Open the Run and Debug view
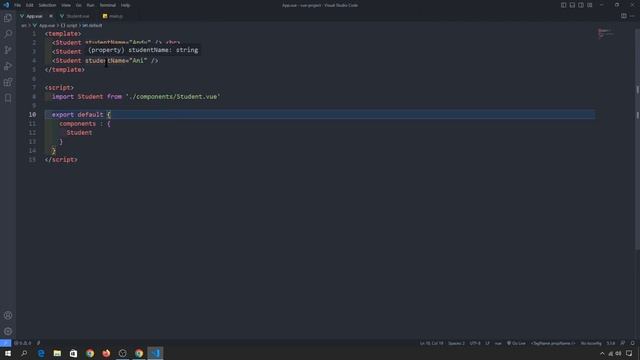 click(8, 66)
